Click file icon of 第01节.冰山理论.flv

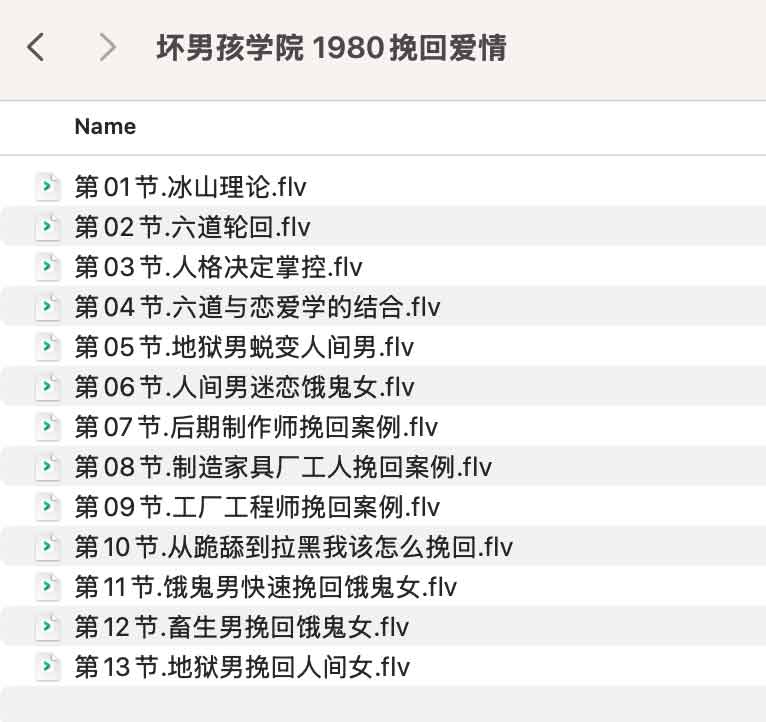coord(48,187)
